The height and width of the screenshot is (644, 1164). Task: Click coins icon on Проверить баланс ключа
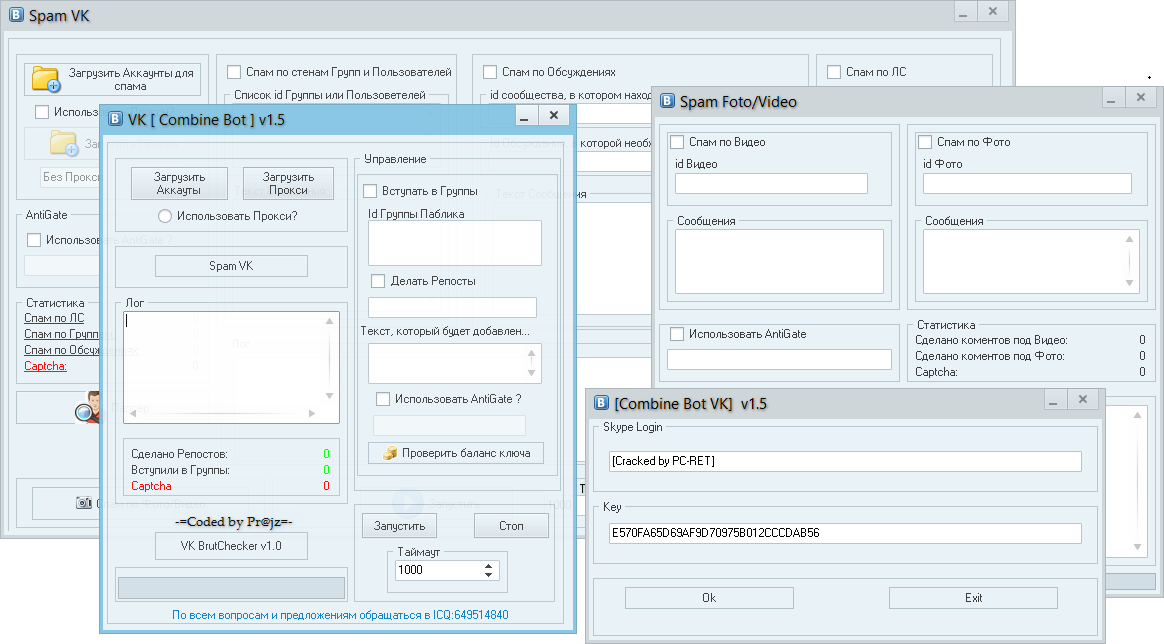tap(390, 453)
